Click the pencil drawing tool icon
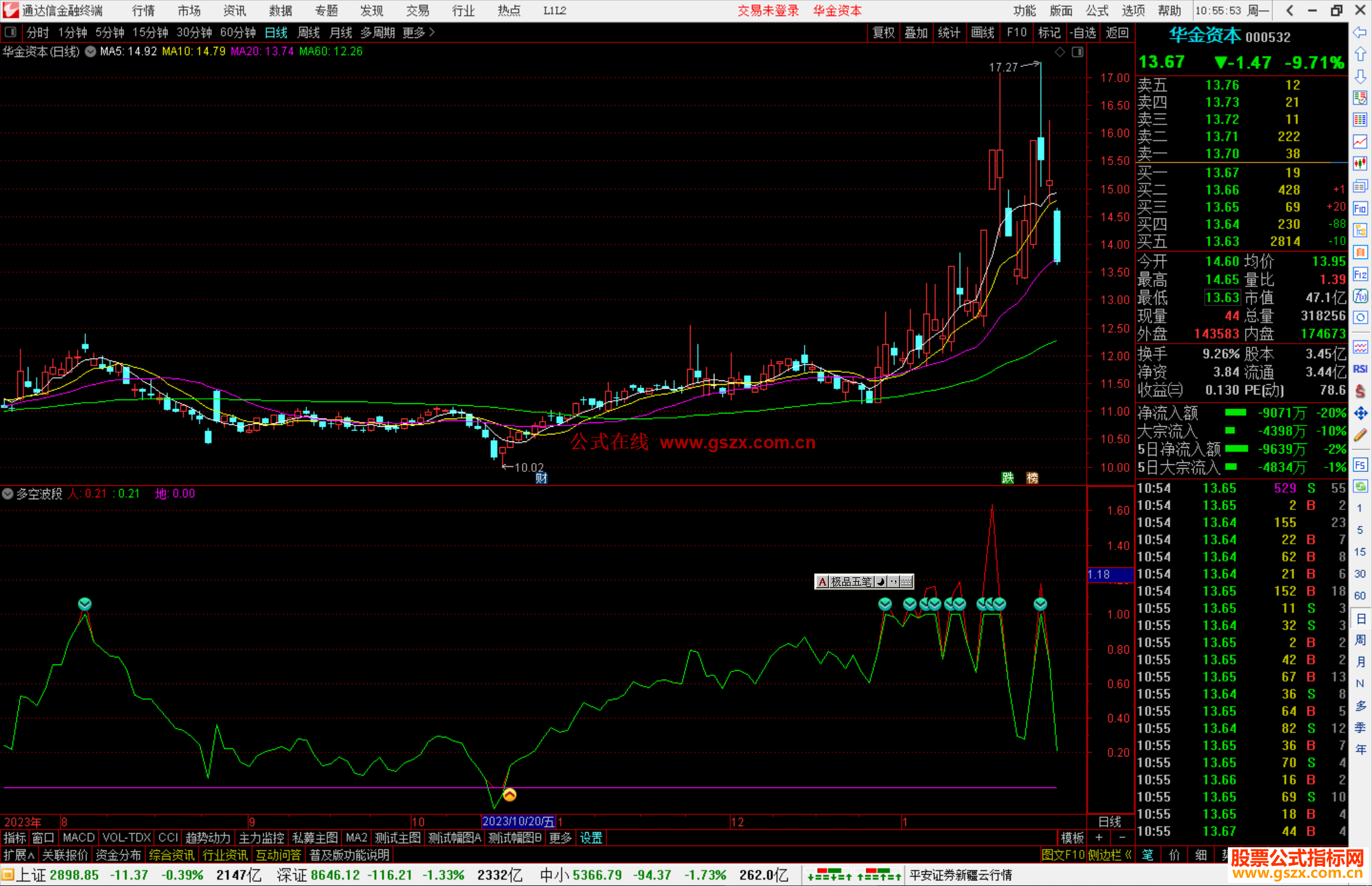The height and width of the screenshot is (886, 1372). [x=1360, y=436]
